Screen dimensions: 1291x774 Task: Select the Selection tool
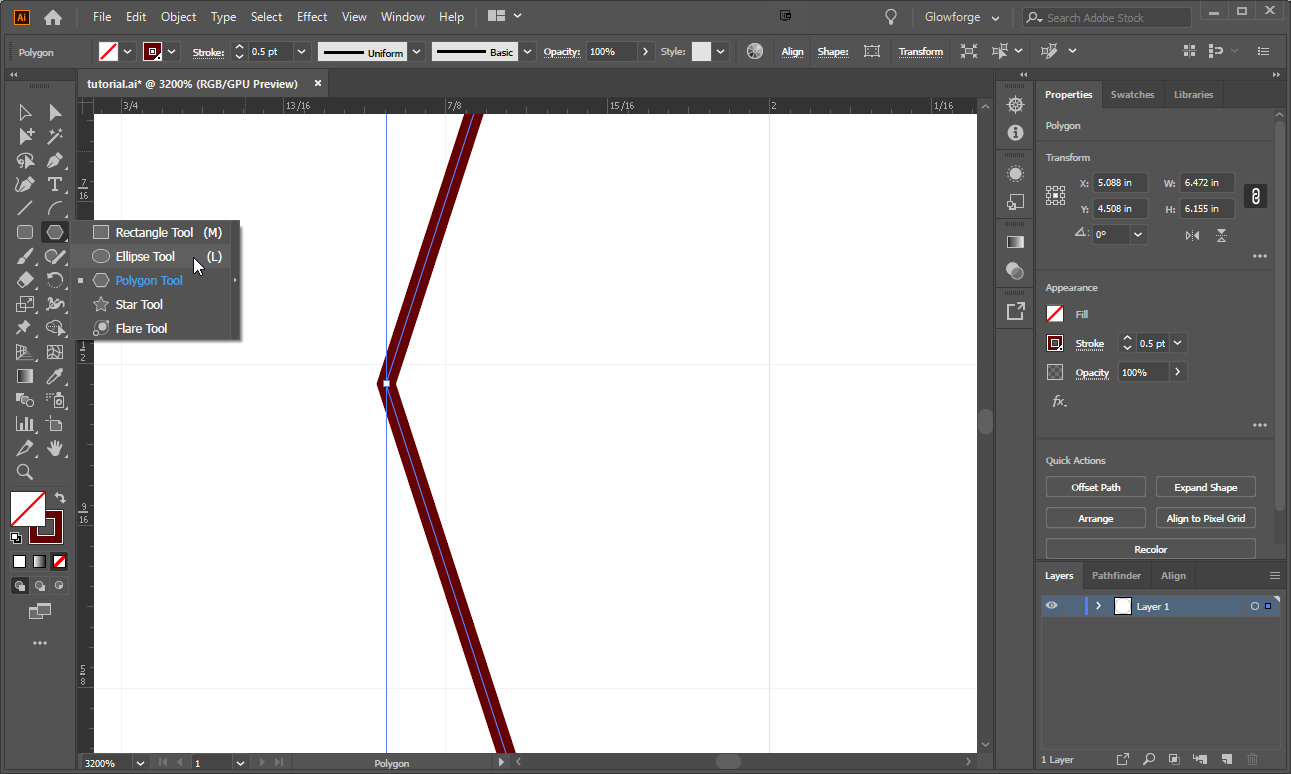point(24,112)
